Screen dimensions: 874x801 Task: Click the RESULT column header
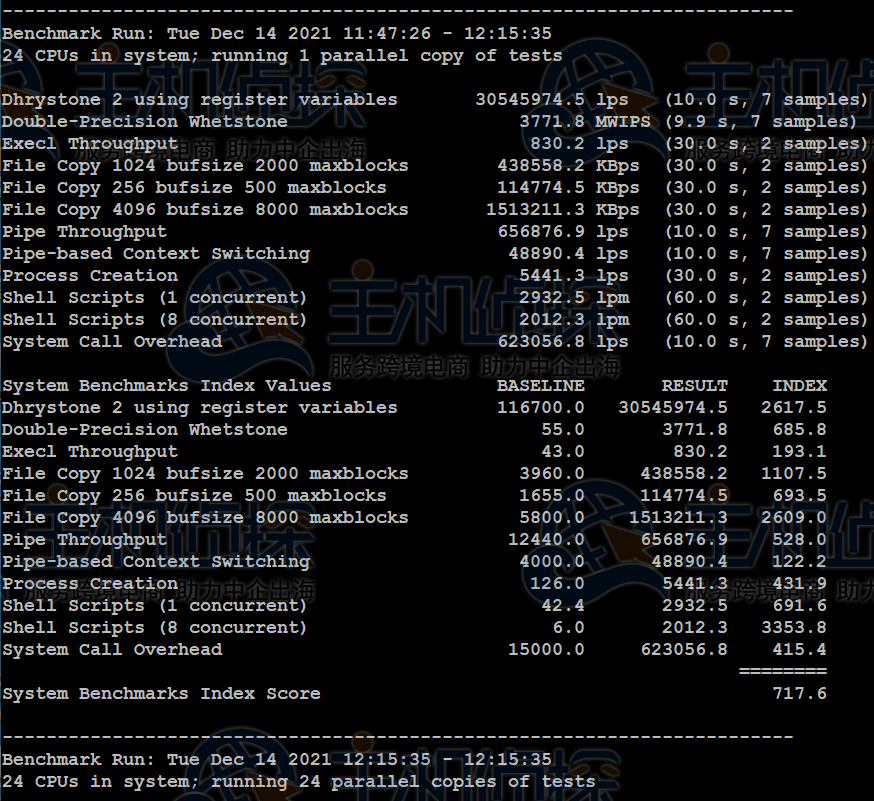point(694,385)
